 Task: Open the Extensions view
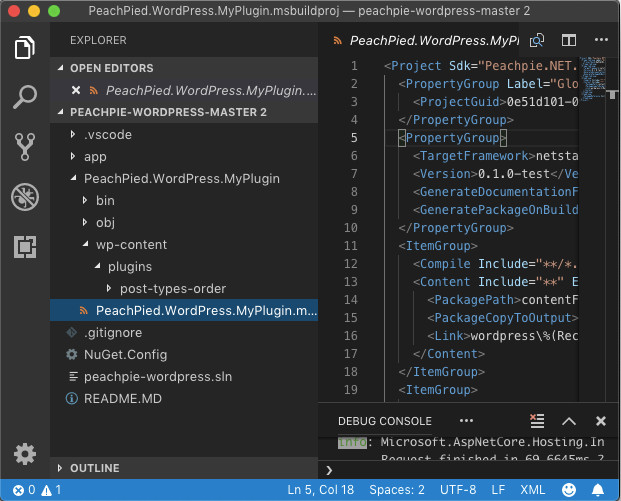point(25,247)
